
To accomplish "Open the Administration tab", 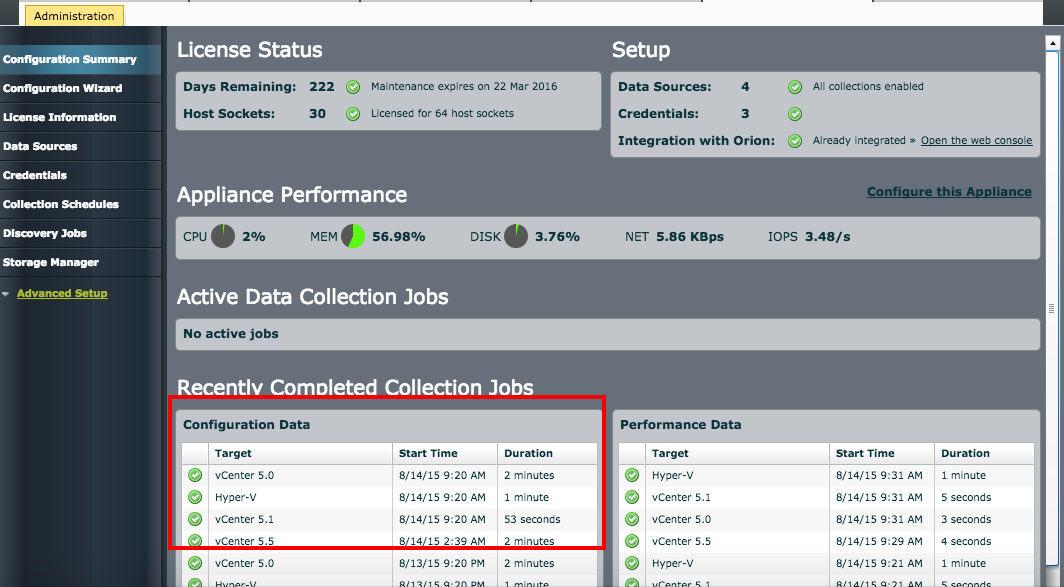I will [74, 16].
